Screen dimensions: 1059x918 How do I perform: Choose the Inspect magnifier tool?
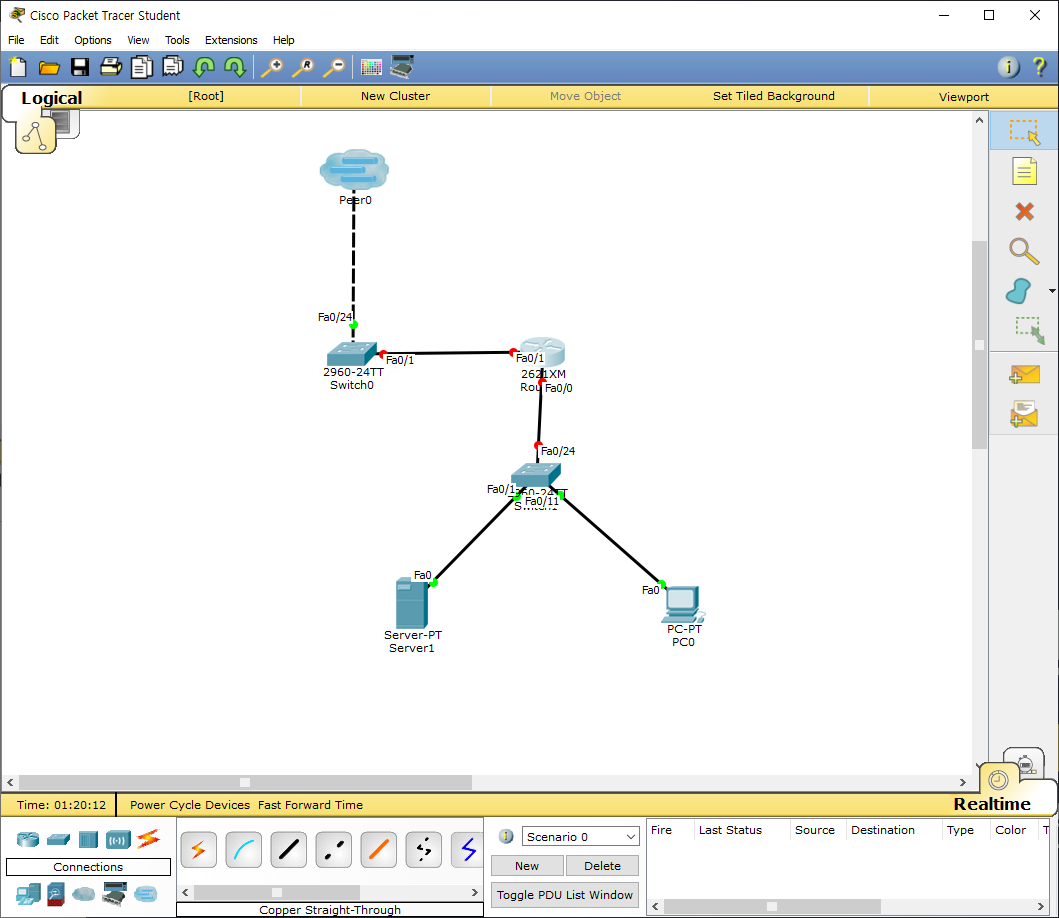(1024, 251)
